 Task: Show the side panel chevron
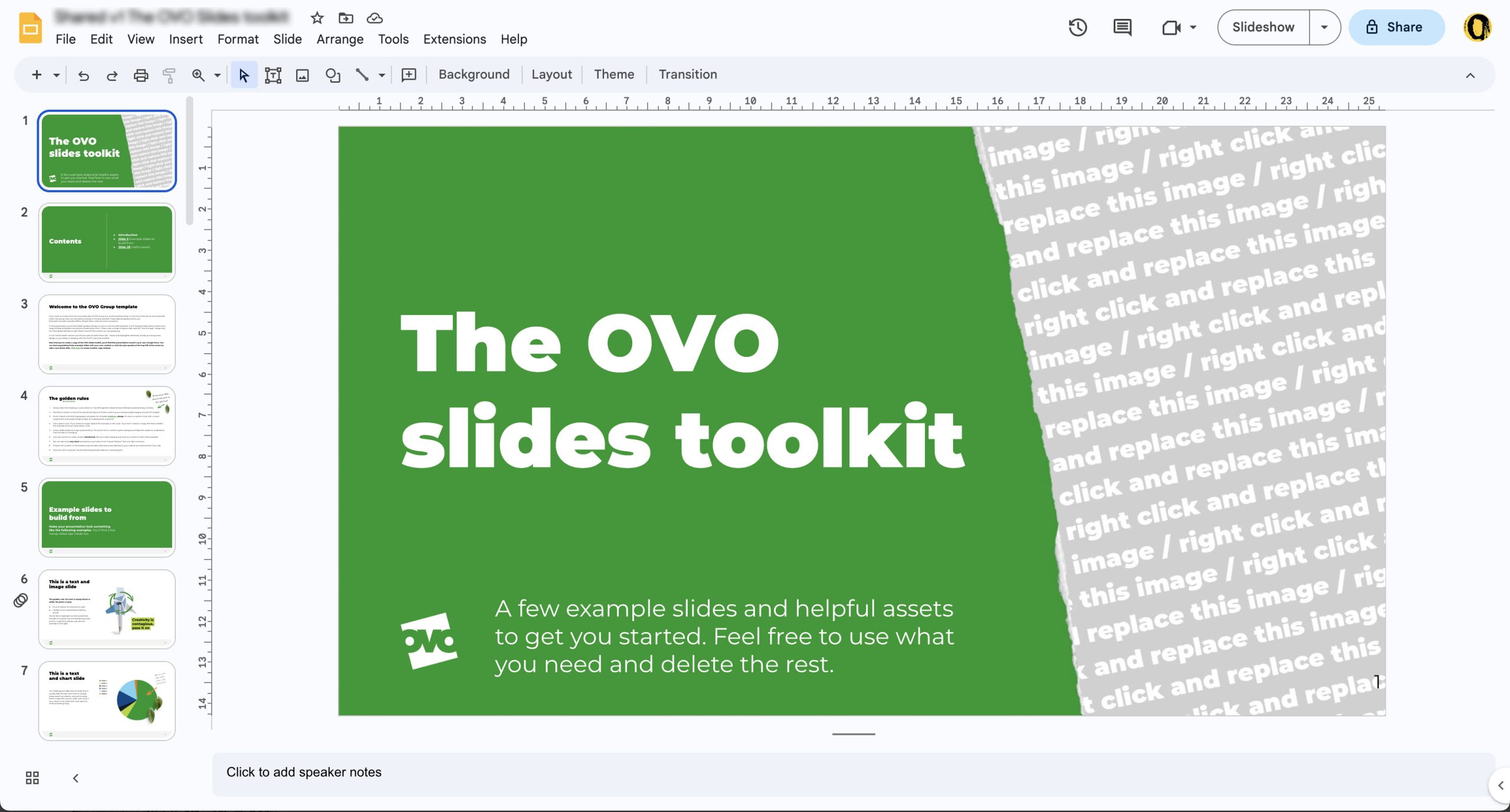click(x=1501, y=785)
